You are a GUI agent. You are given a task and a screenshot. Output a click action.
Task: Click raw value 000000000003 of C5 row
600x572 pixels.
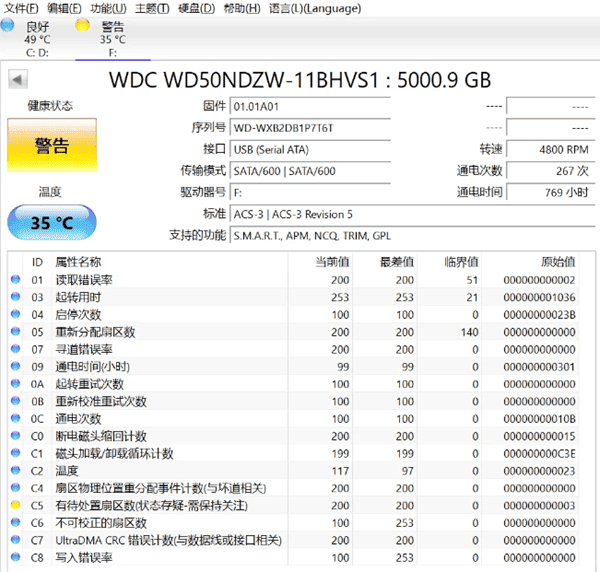(539, 505)
